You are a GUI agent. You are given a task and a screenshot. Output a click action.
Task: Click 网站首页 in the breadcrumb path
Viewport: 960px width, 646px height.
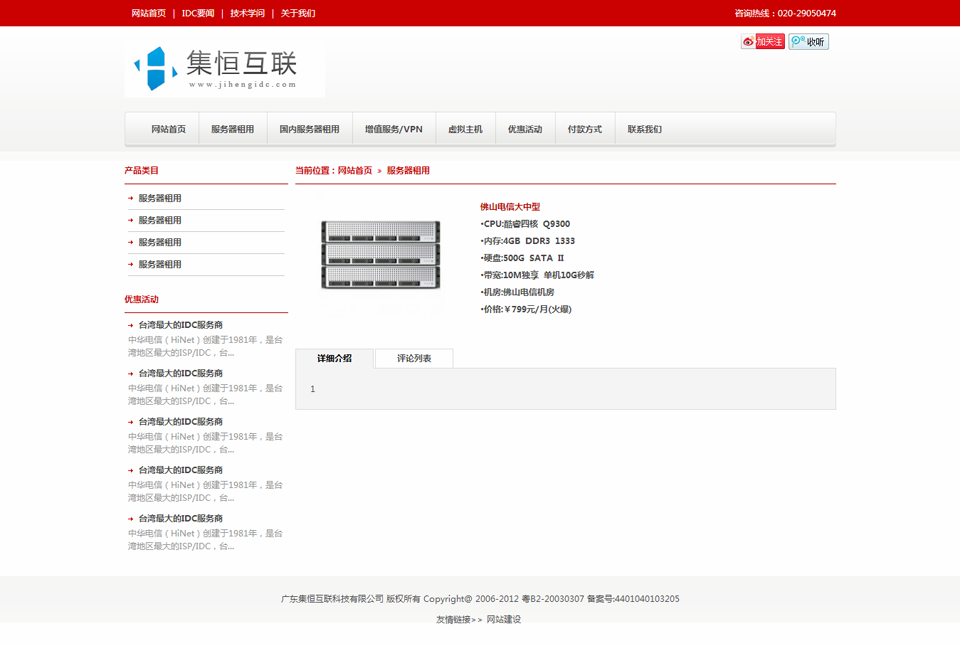click(x=355, y=171)
